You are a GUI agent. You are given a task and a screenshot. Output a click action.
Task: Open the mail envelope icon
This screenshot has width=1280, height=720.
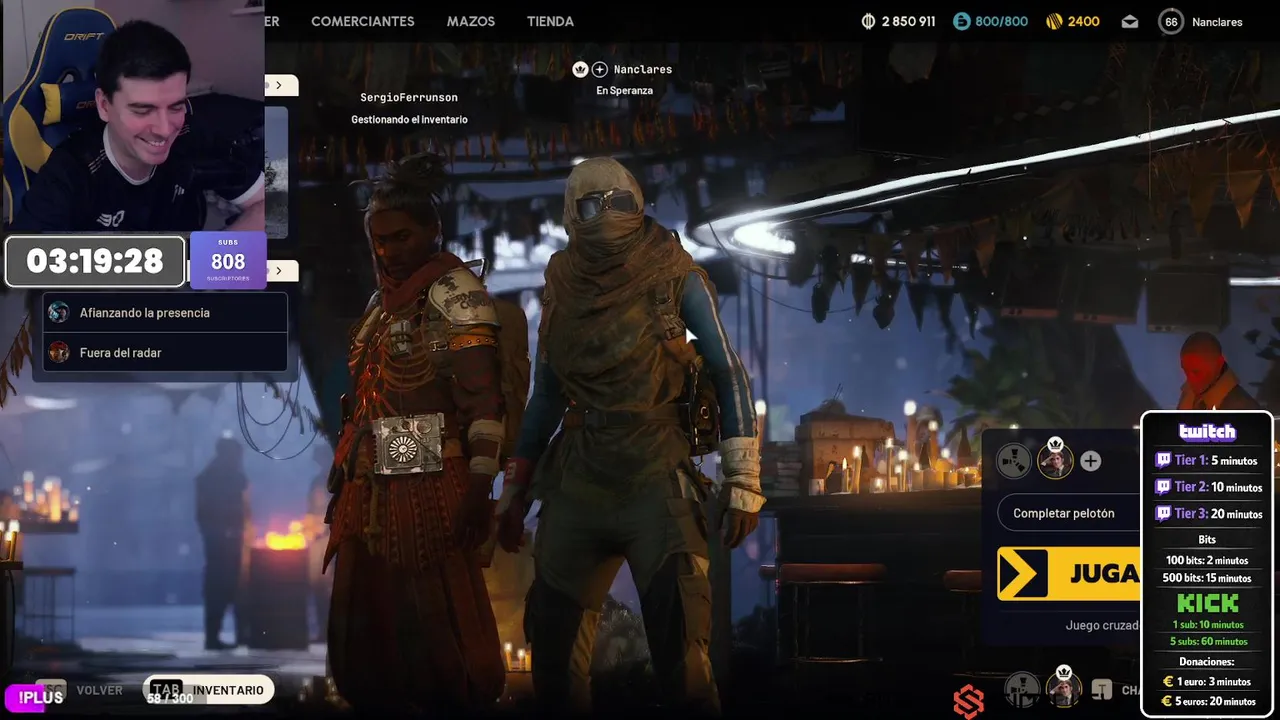tap(1130, 21)
